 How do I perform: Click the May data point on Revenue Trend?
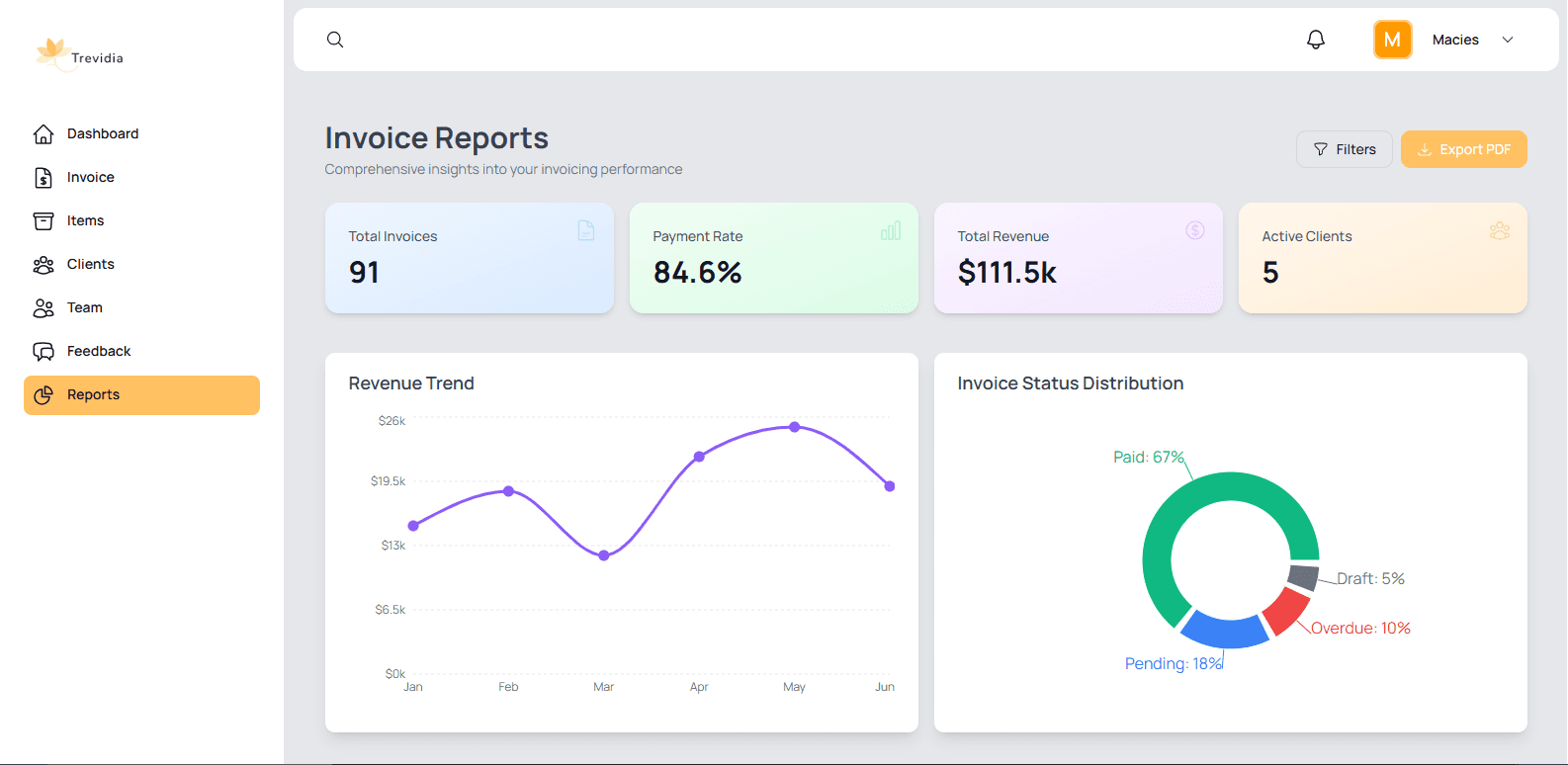(x=794, y=427)
